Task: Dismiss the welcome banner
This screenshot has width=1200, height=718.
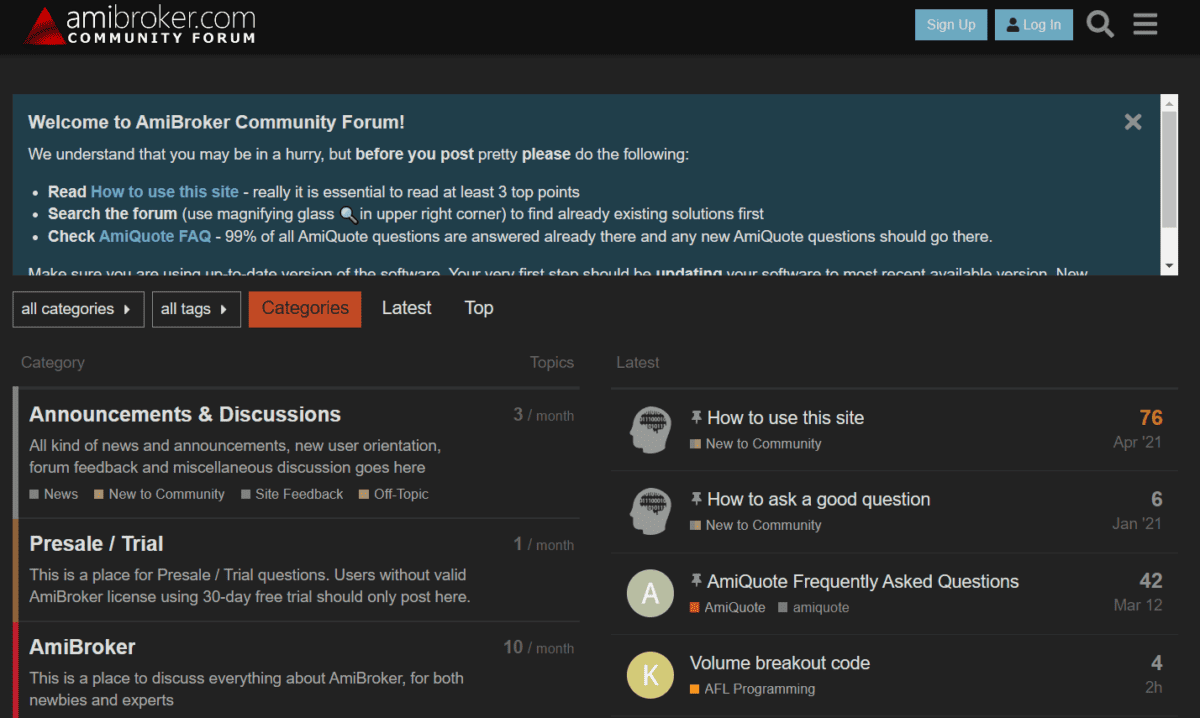Action: (1133, 121)
